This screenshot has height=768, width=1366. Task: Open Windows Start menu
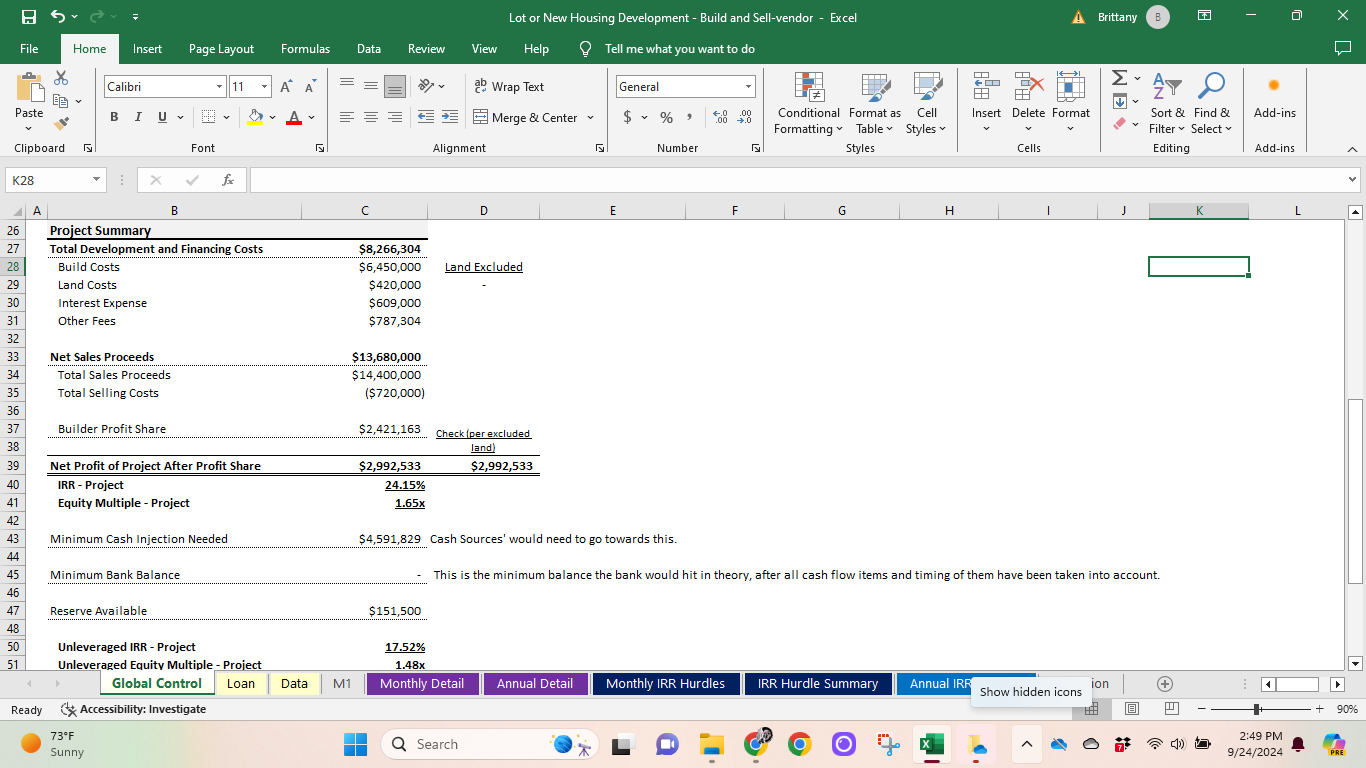pos(356,744)
